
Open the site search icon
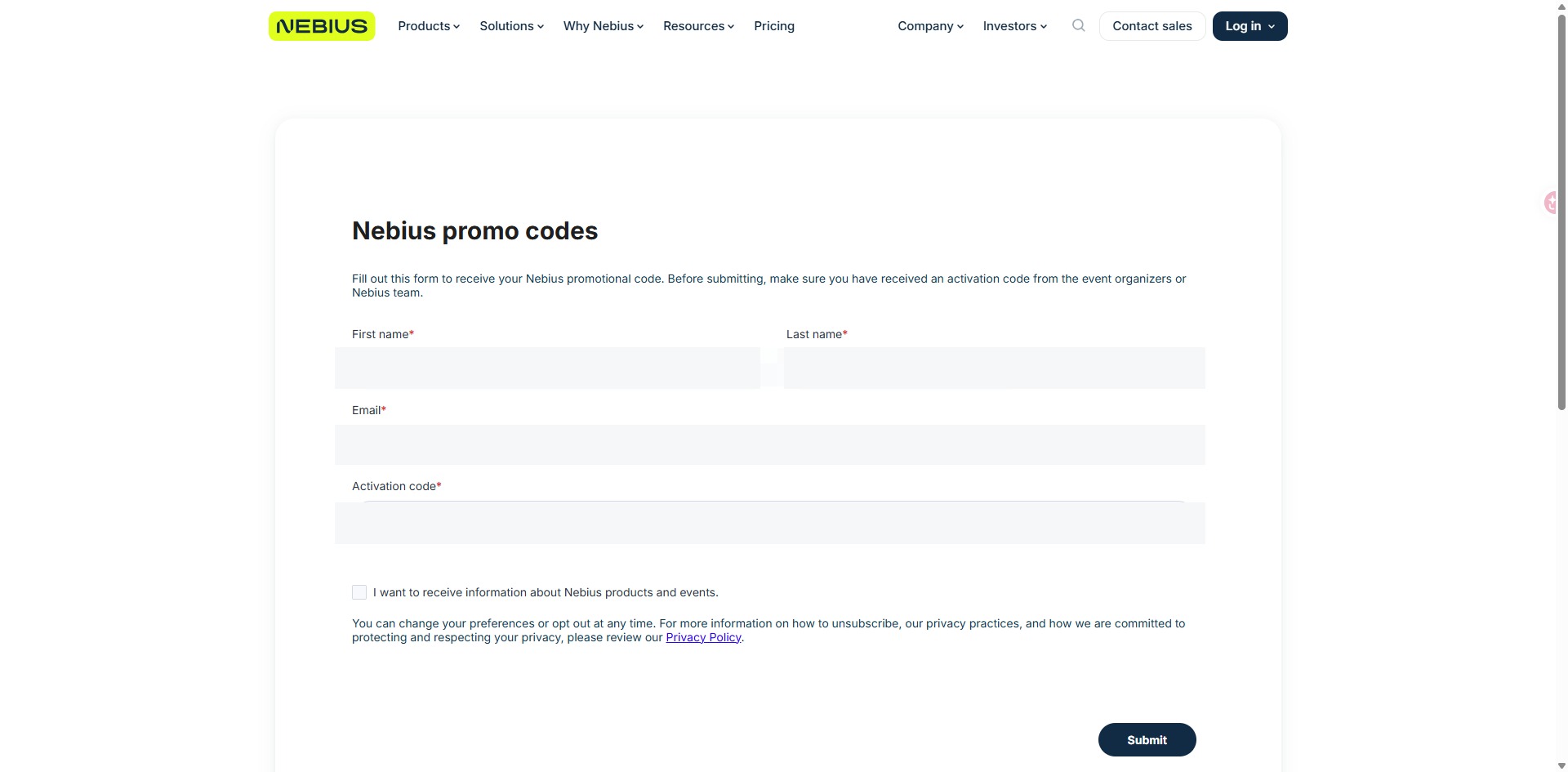1079,25
